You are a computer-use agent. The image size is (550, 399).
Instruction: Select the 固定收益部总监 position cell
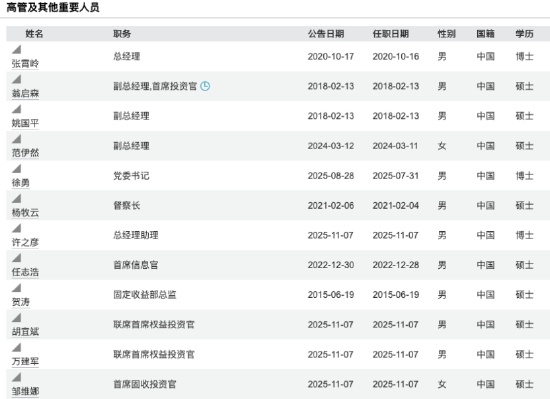tap(145, 295)
